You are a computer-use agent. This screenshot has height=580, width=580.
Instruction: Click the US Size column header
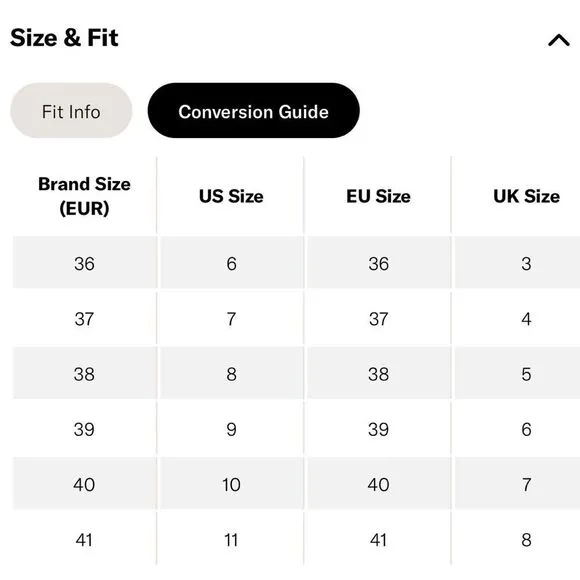pos(231,196)
